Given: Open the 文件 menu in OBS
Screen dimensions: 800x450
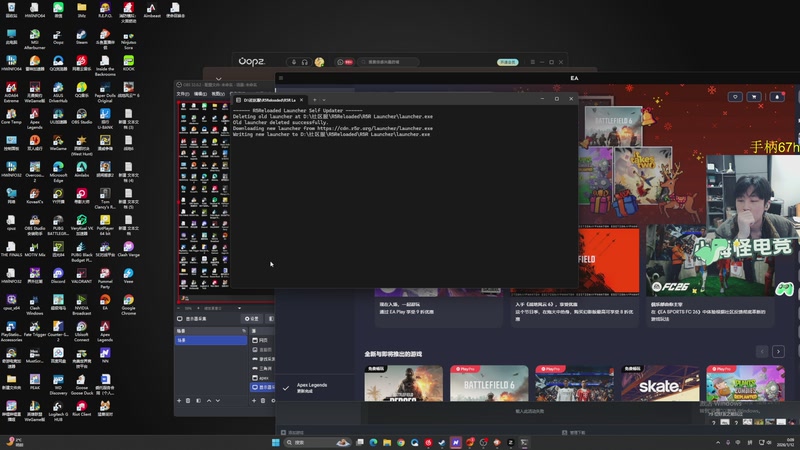Looking at the screenshot, I should [183, 94].
